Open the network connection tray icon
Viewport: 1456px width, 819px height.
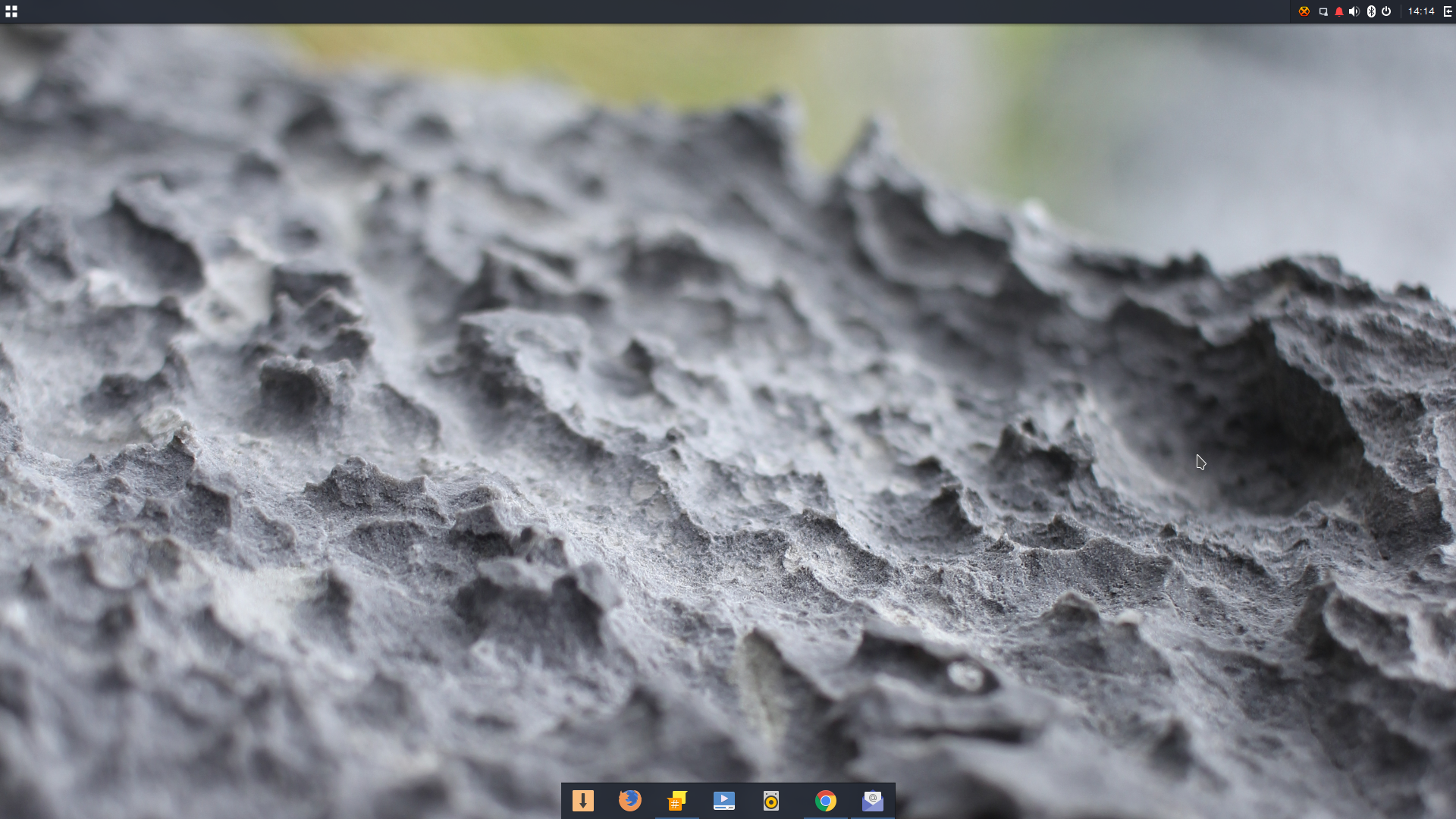1323,11
